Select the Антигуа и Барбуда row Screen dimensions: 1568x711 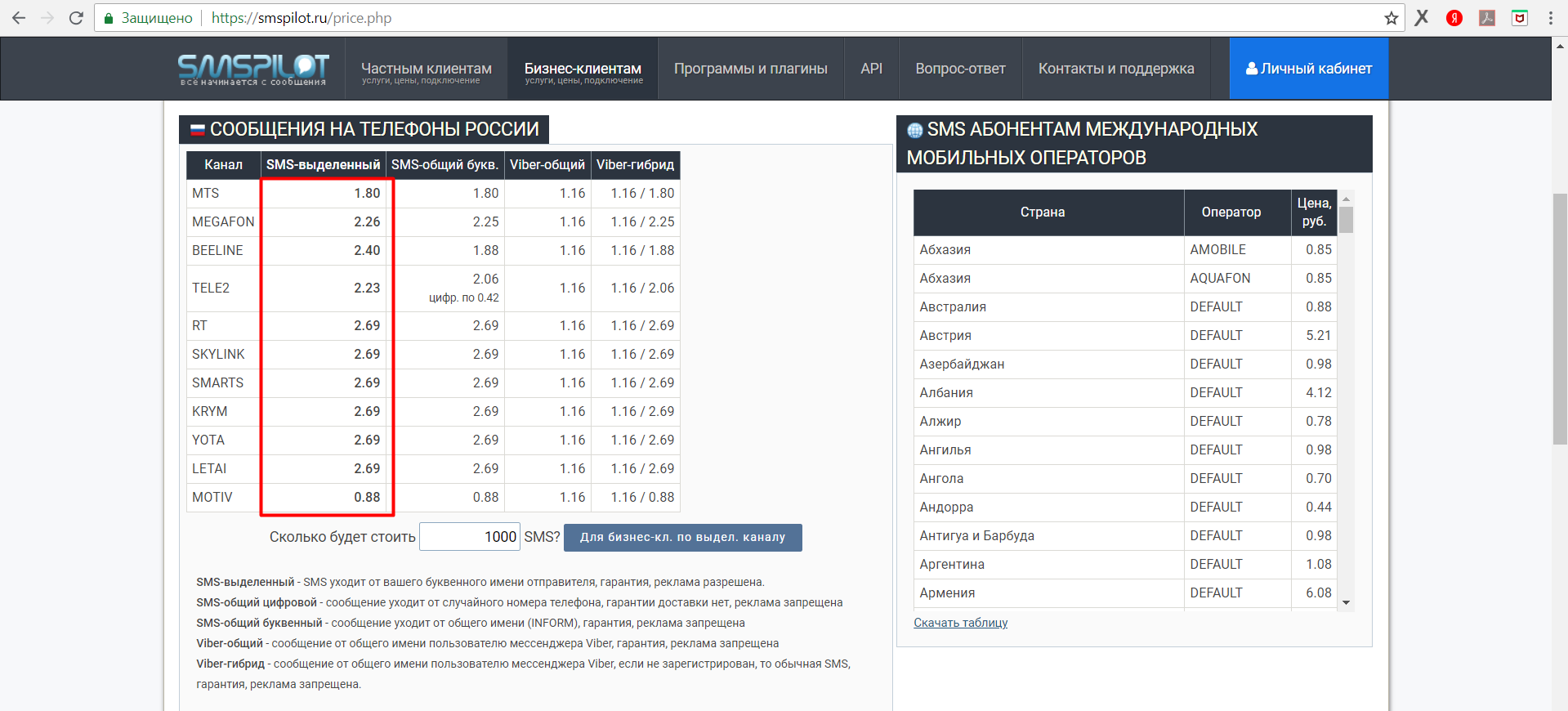(x=1126, y=536)
